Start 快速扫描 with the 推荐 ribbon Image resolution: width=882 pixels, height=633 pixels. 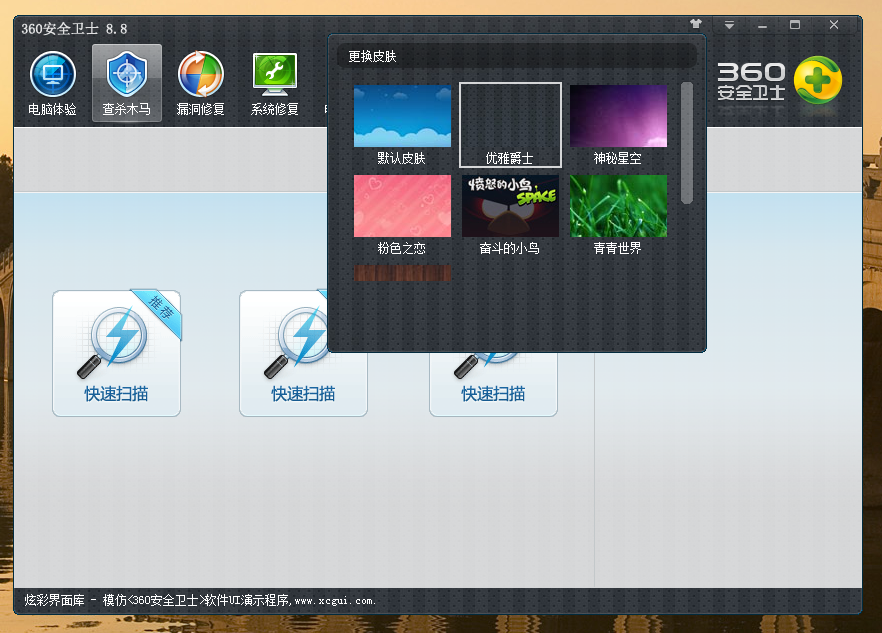tap(116, 353)
